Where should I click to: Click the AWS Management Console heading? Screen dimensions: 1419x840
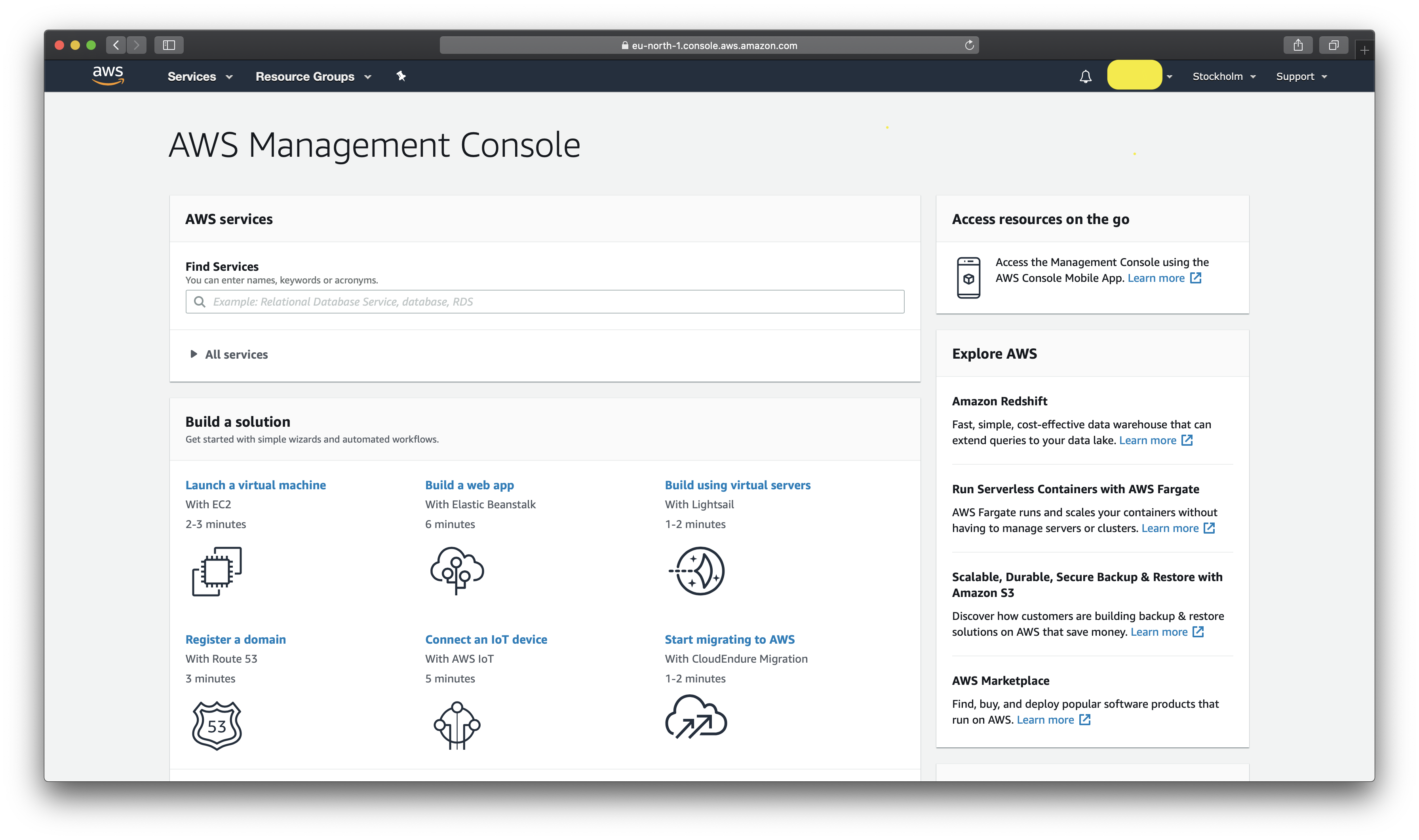[x=374, y=145]
